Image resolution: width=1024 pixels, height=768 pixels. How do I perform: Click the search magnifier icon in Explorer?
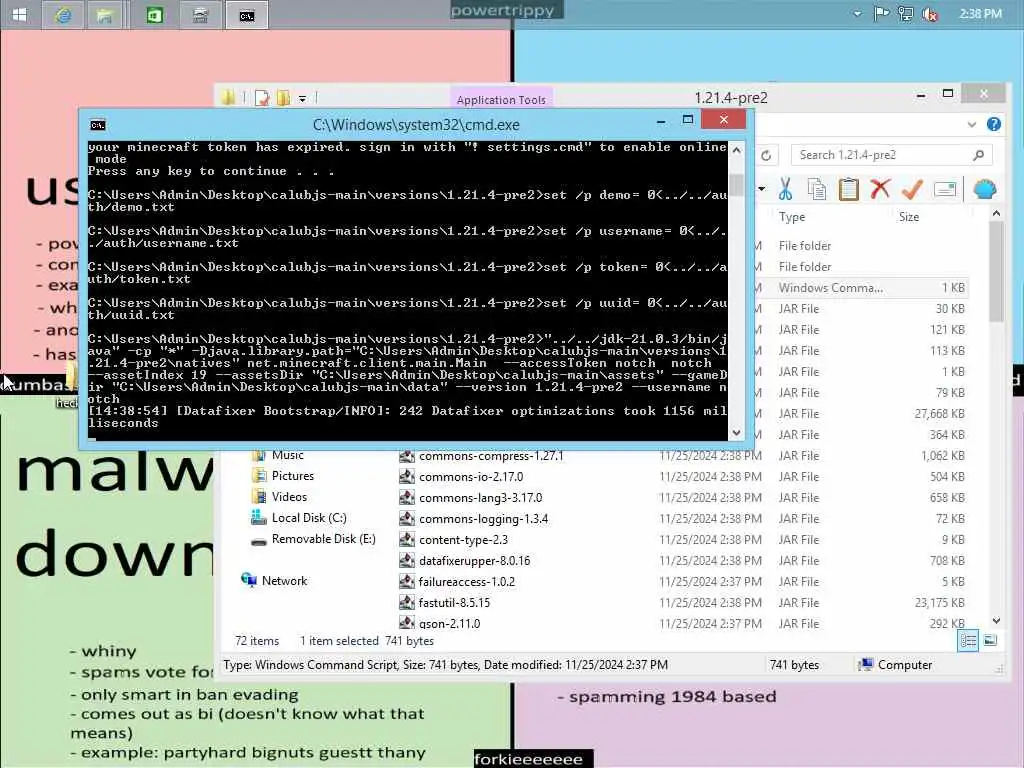(978, 155)
